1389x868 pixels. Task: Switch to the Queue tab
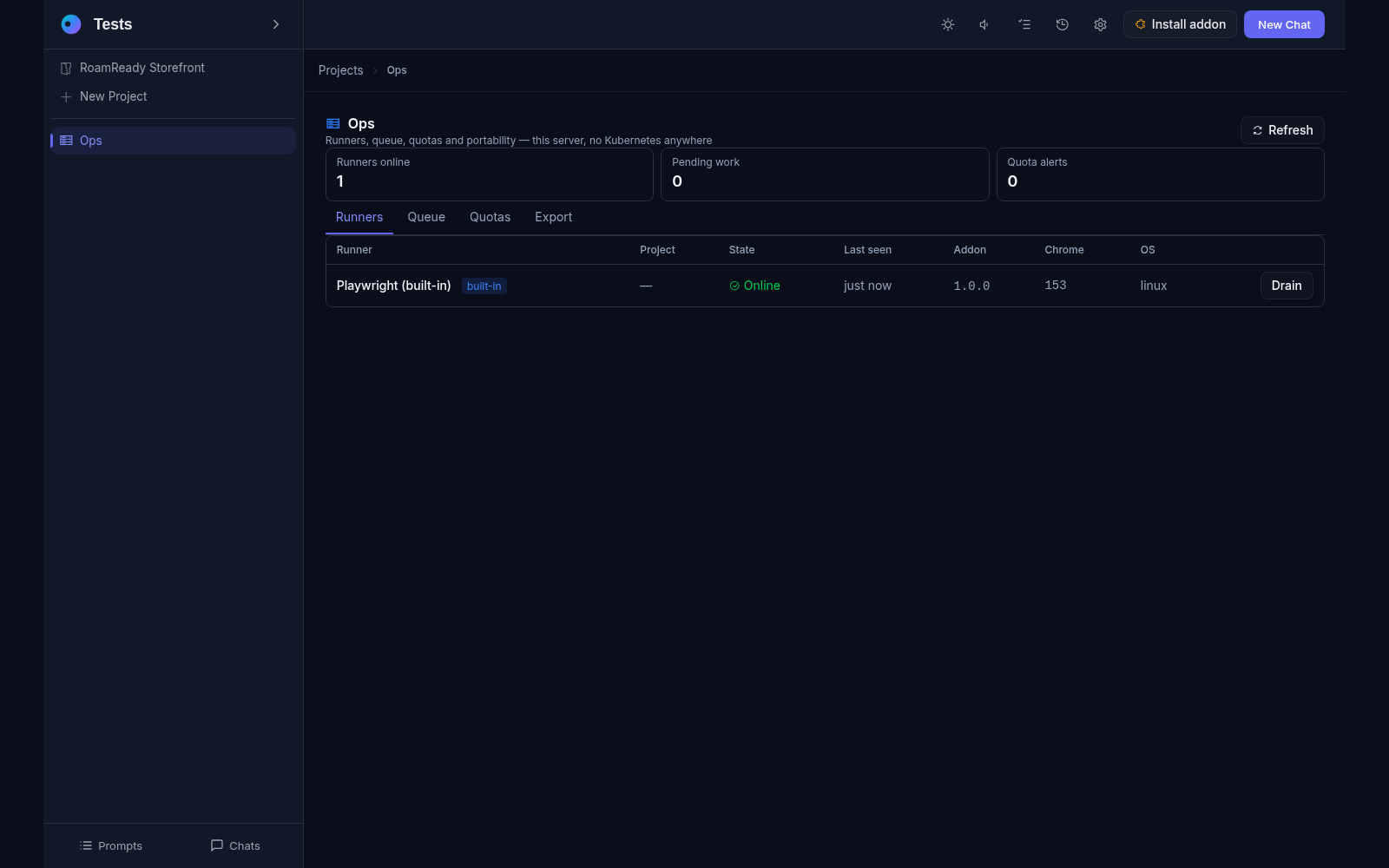426,217
